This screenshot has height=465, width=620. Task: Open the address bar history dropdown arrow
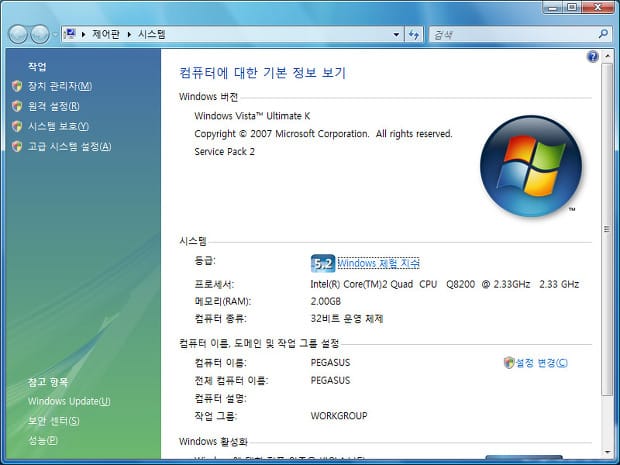[397, 34]
